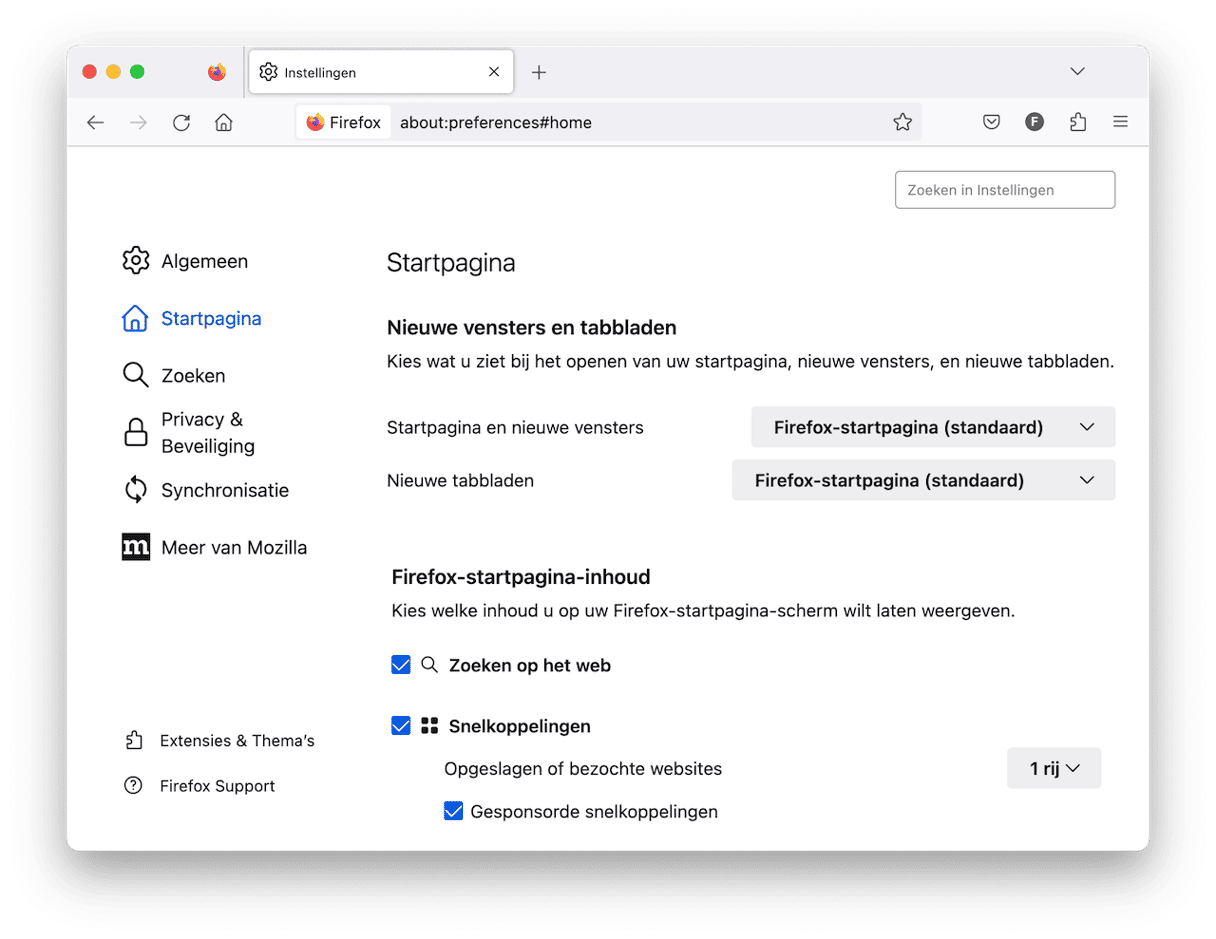
Task: Focus the Zoeken in Instellingen search field
Action: pos(1005,190)
